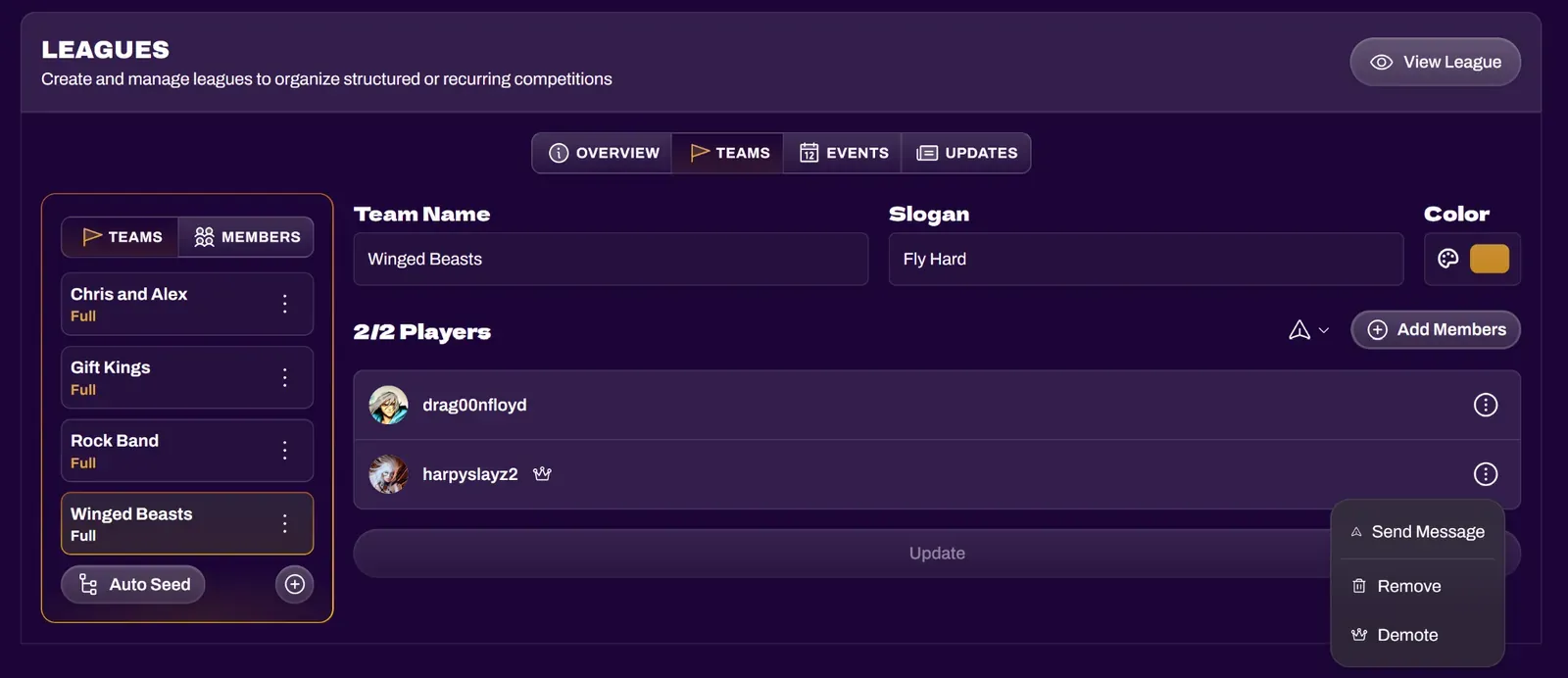
Task: Open the kebab menu for Rock Band
Action: coord(284,451)
